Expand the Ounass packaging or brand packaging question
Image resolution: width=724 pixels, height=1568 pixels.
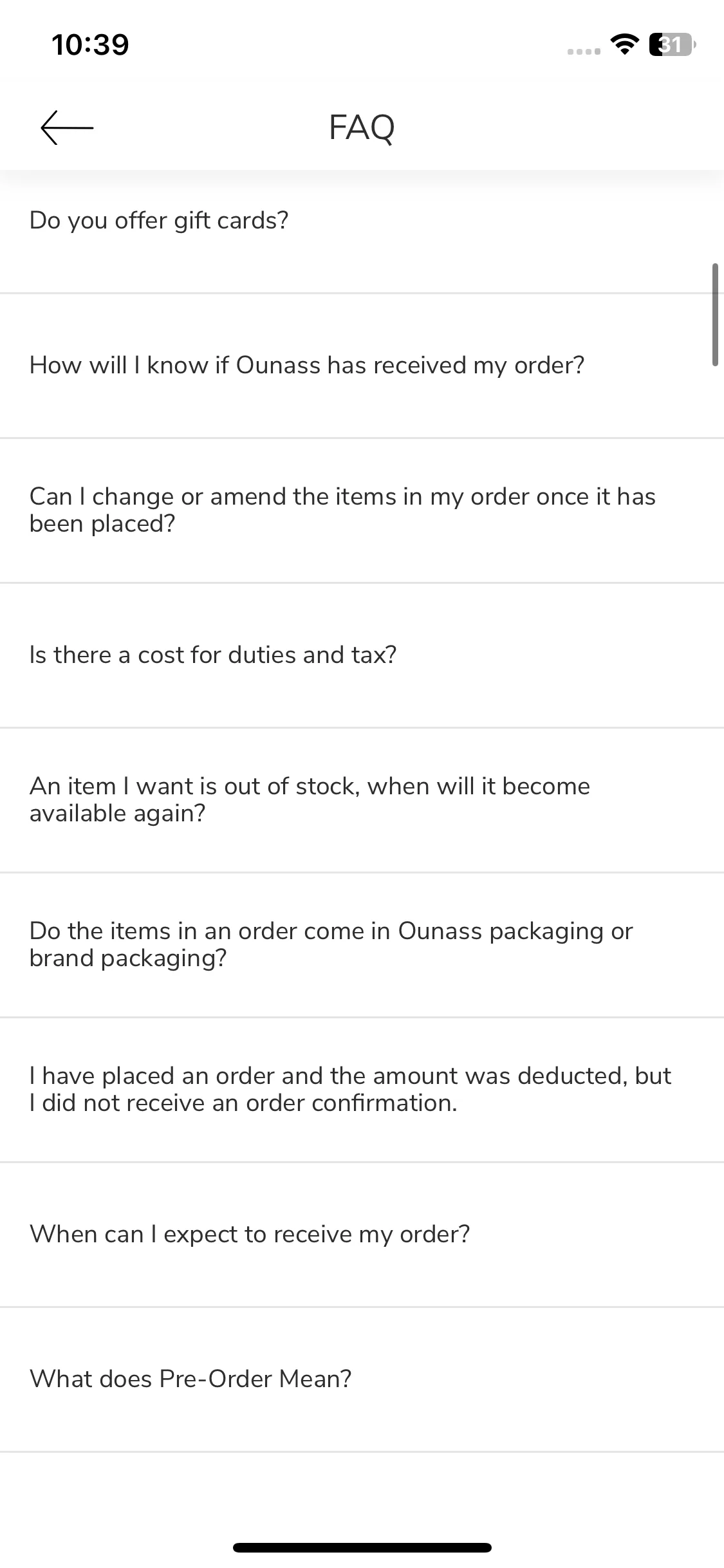[x=362, y=945]
